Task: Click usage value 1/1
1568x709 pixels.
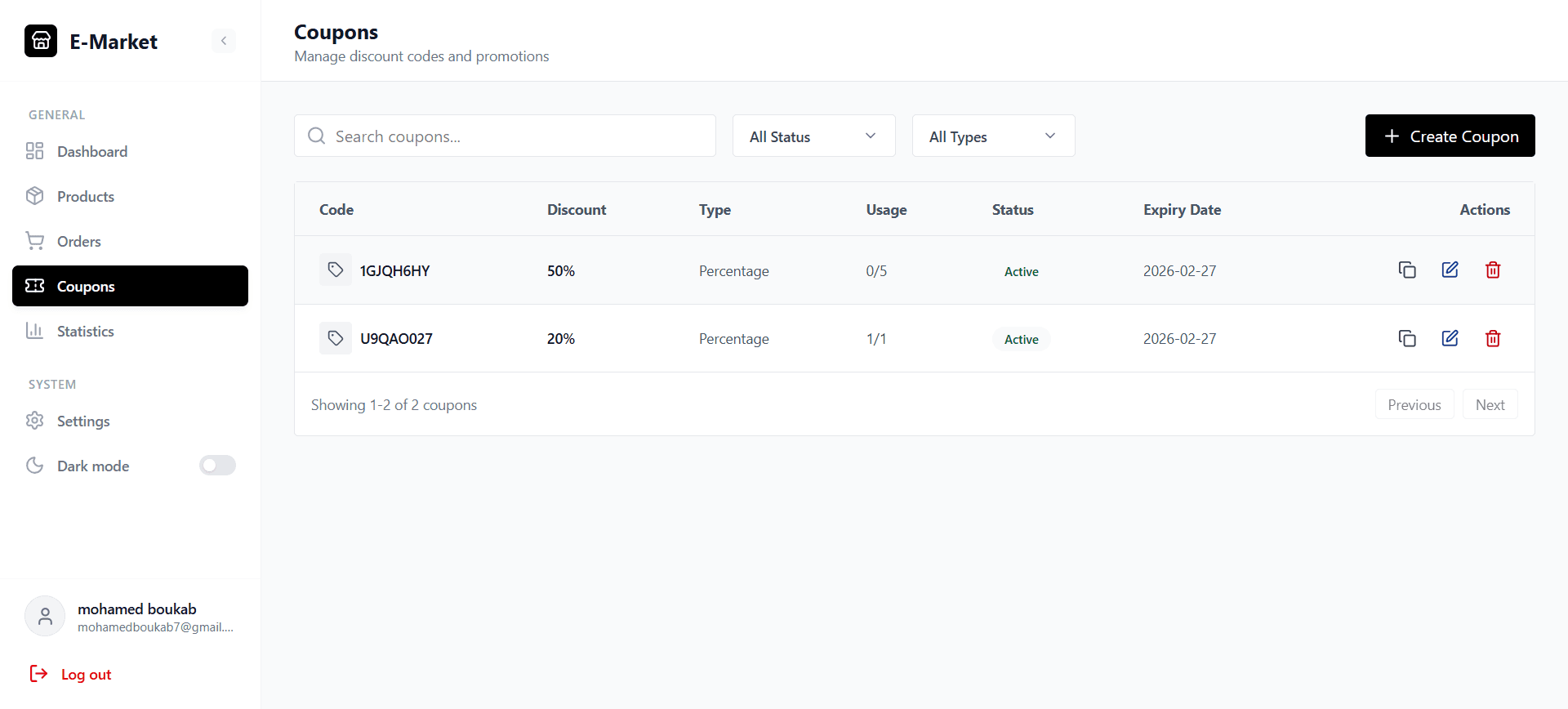Action: point(876,338)
